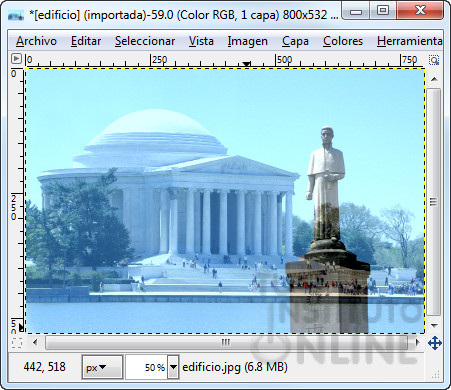Click the 50% zoom input field
The image size is (451, 390).
(x=147, y=367)
